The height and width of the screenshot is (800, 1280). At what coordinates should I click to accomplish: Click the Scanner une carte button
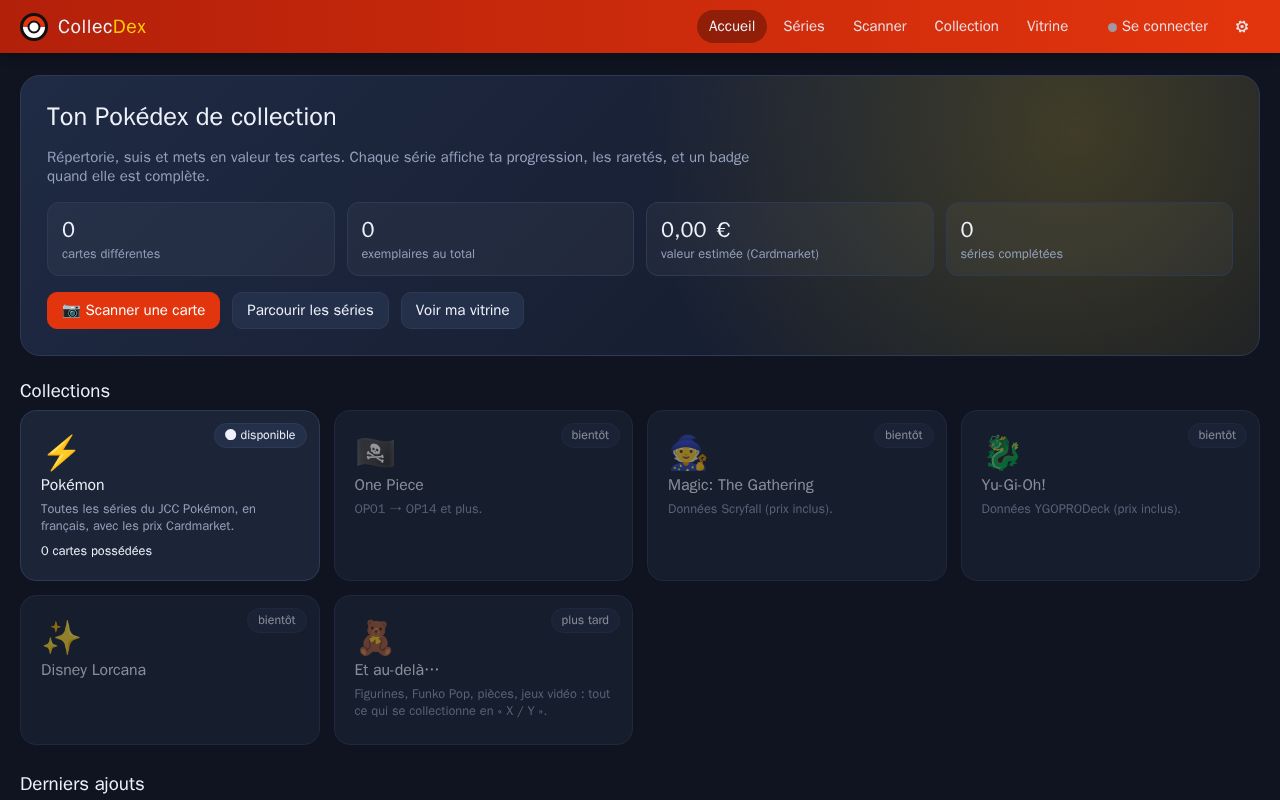point(133,310)
